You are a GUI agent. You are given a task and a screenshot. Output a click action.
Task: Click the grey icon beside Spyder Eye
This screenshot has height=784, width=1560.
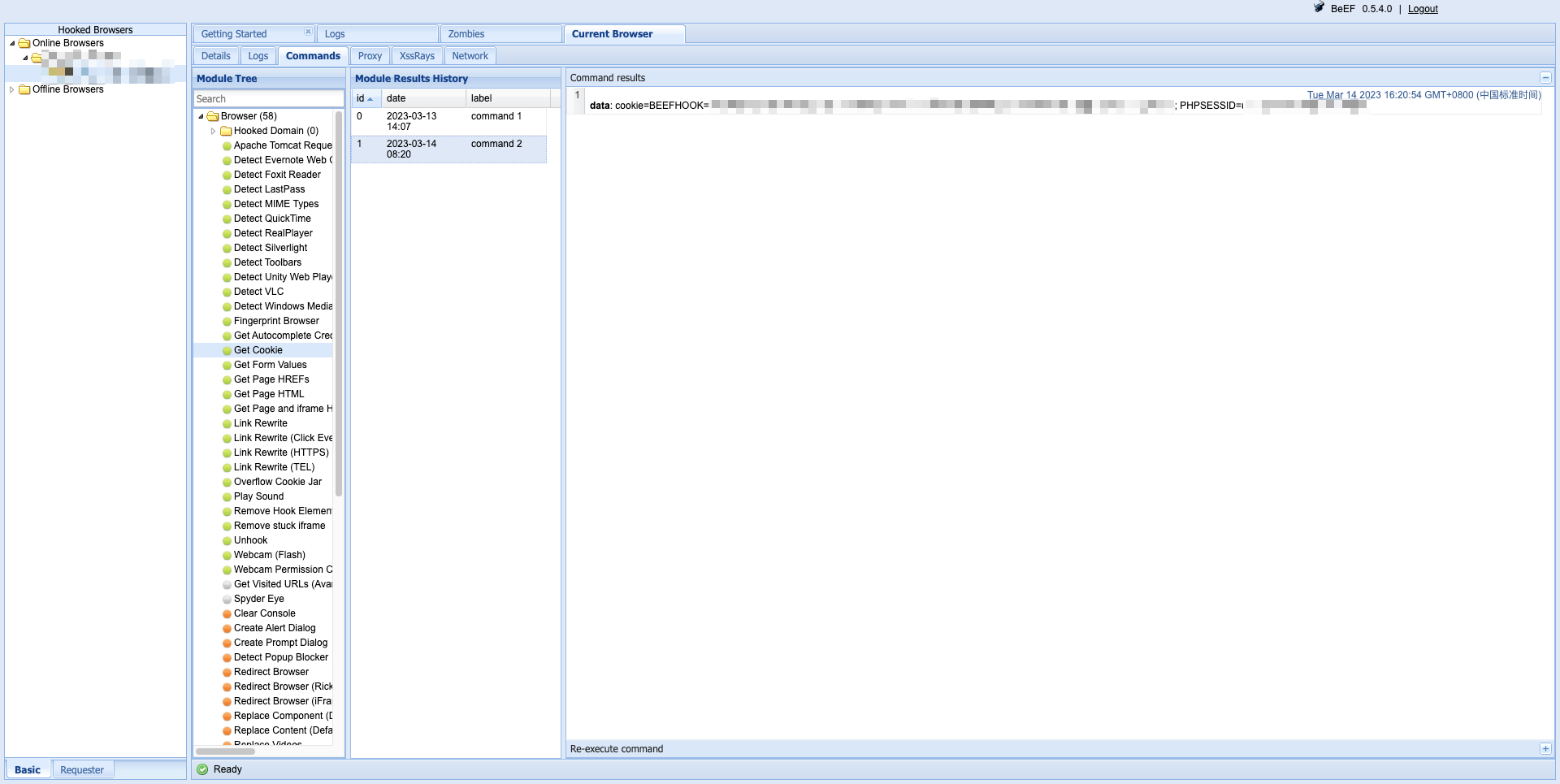pyautogui.click(x=227, y=600)
